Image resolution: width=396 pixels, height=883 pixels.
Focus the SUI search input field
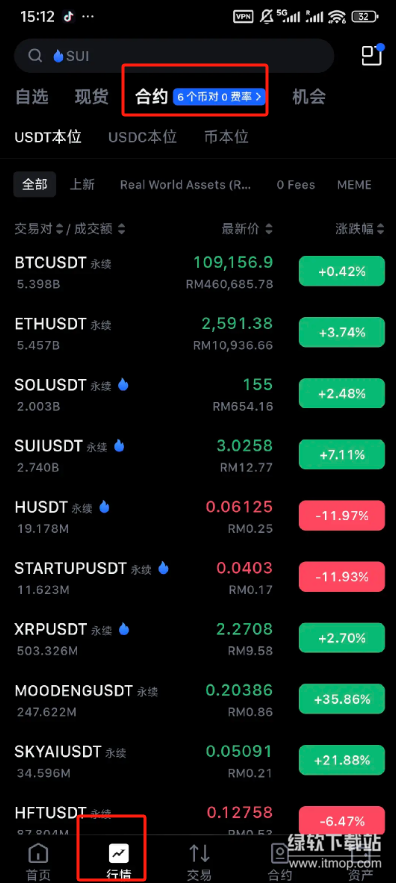click(x=174, y=56)
